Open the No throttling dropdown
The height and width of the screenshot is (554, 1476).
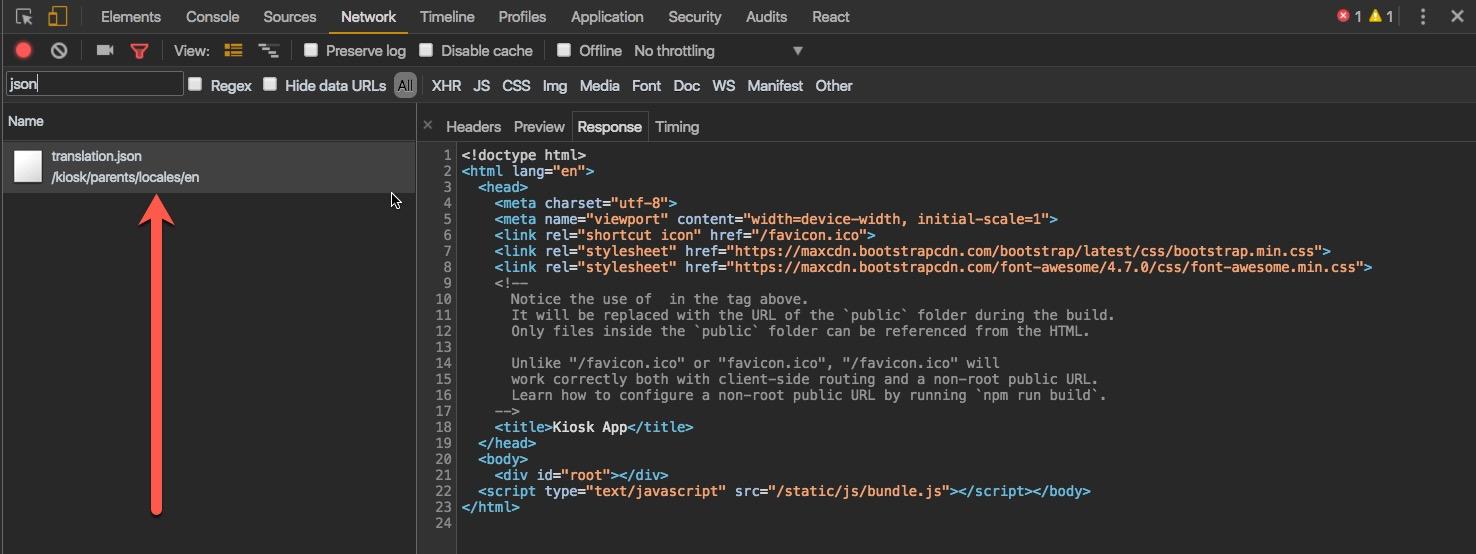pyautogui.click(x=719, y=51)
